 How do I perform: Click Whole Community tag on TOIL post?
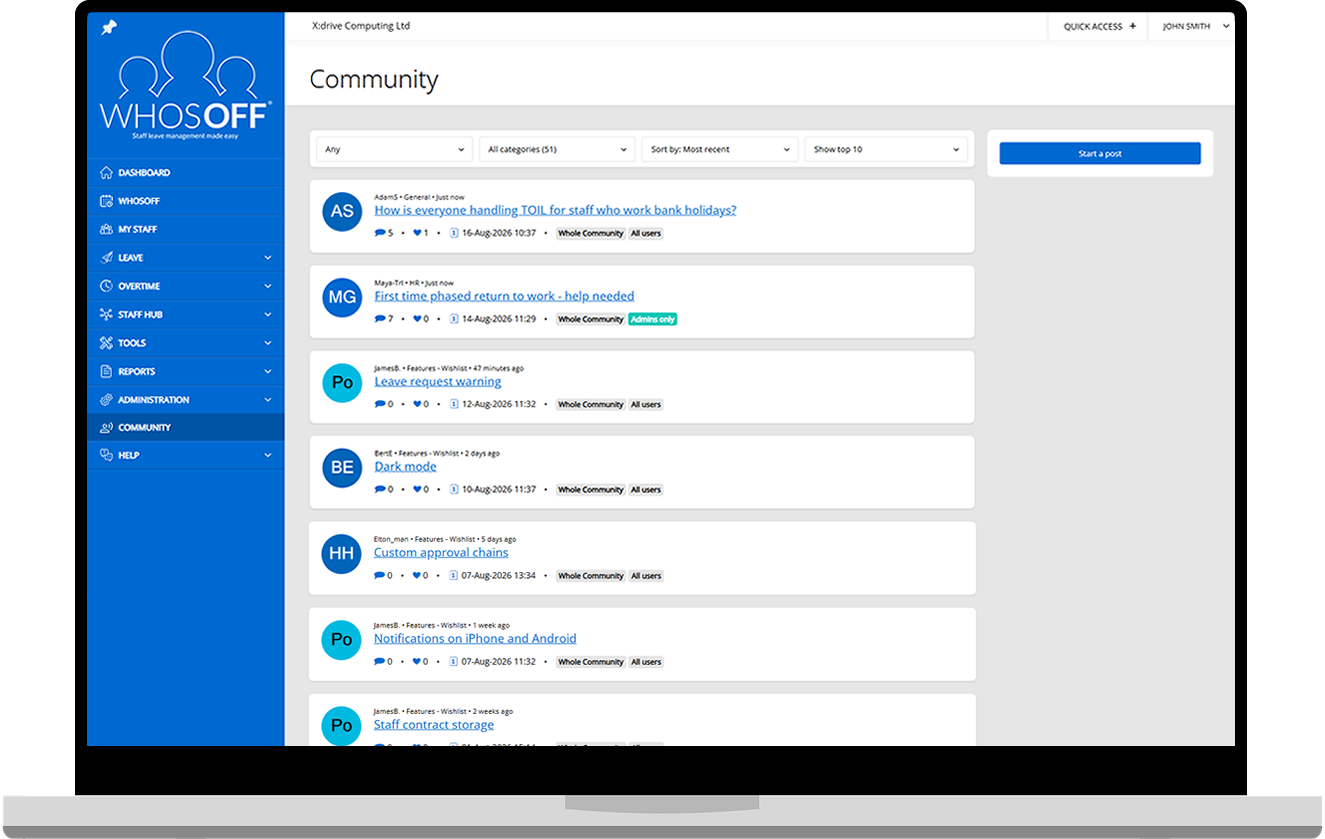tap(590, 234)
